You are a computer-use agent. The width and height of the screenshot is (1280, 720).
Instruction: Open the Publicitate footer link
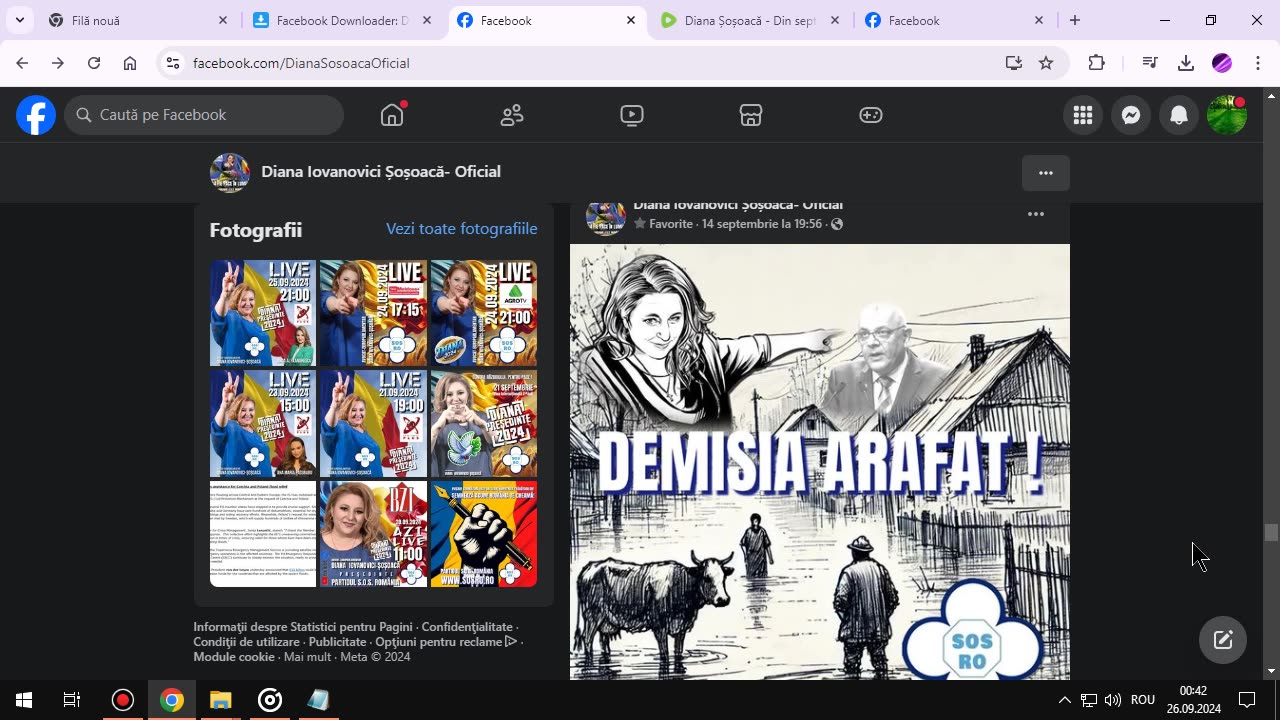pyautogui.click(x=337, y=642)
